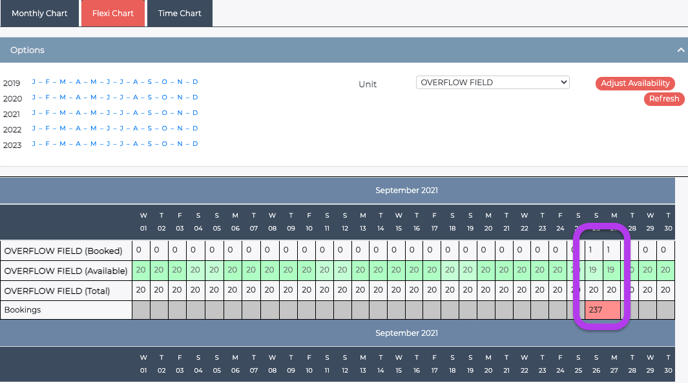Screen dimensions: 688x383
Task: Select the Booked cell for day 01
Action: 141,251
